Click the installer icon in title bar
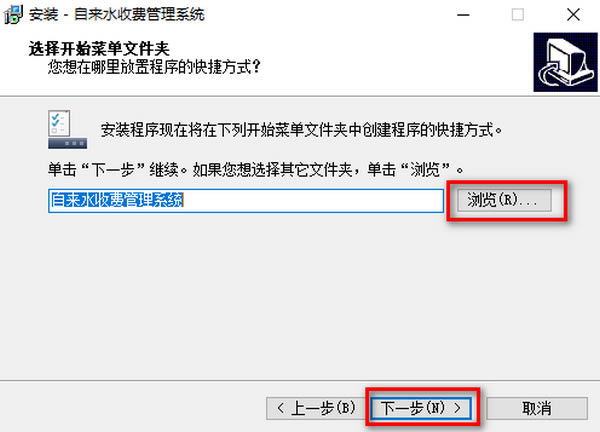This screenshot has width=600, height=432. click(x=14, y=15)
